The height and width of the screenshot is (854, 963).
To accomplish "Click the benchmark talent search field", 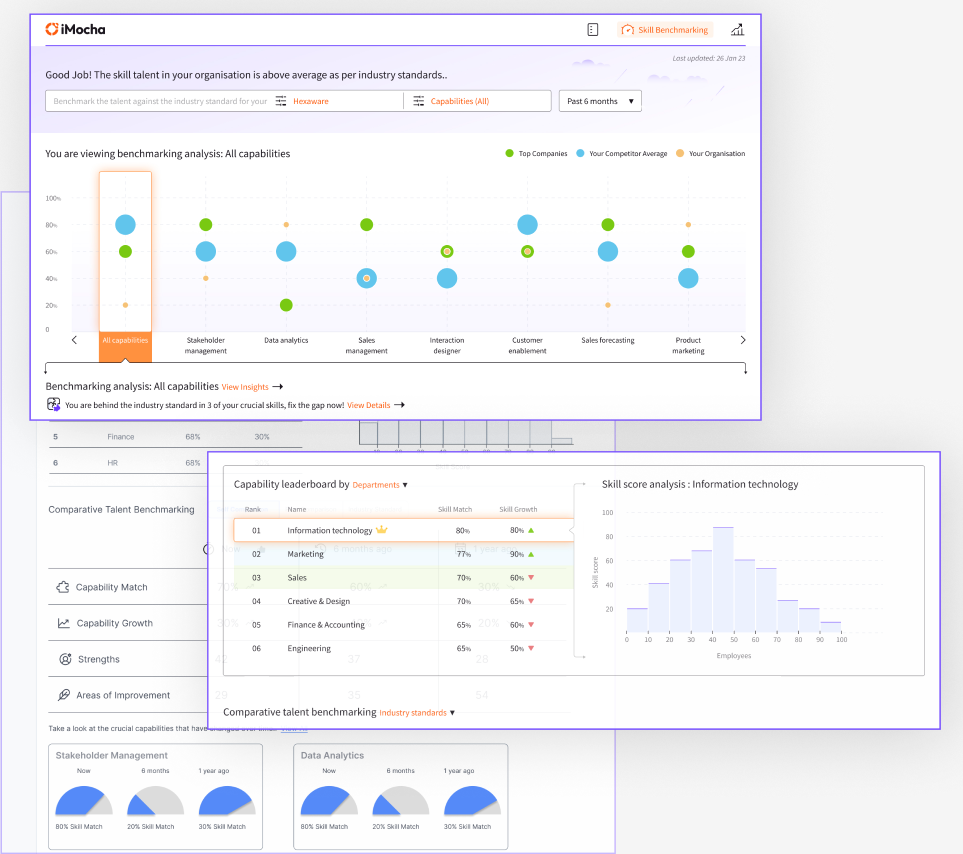I will [160, 101].
